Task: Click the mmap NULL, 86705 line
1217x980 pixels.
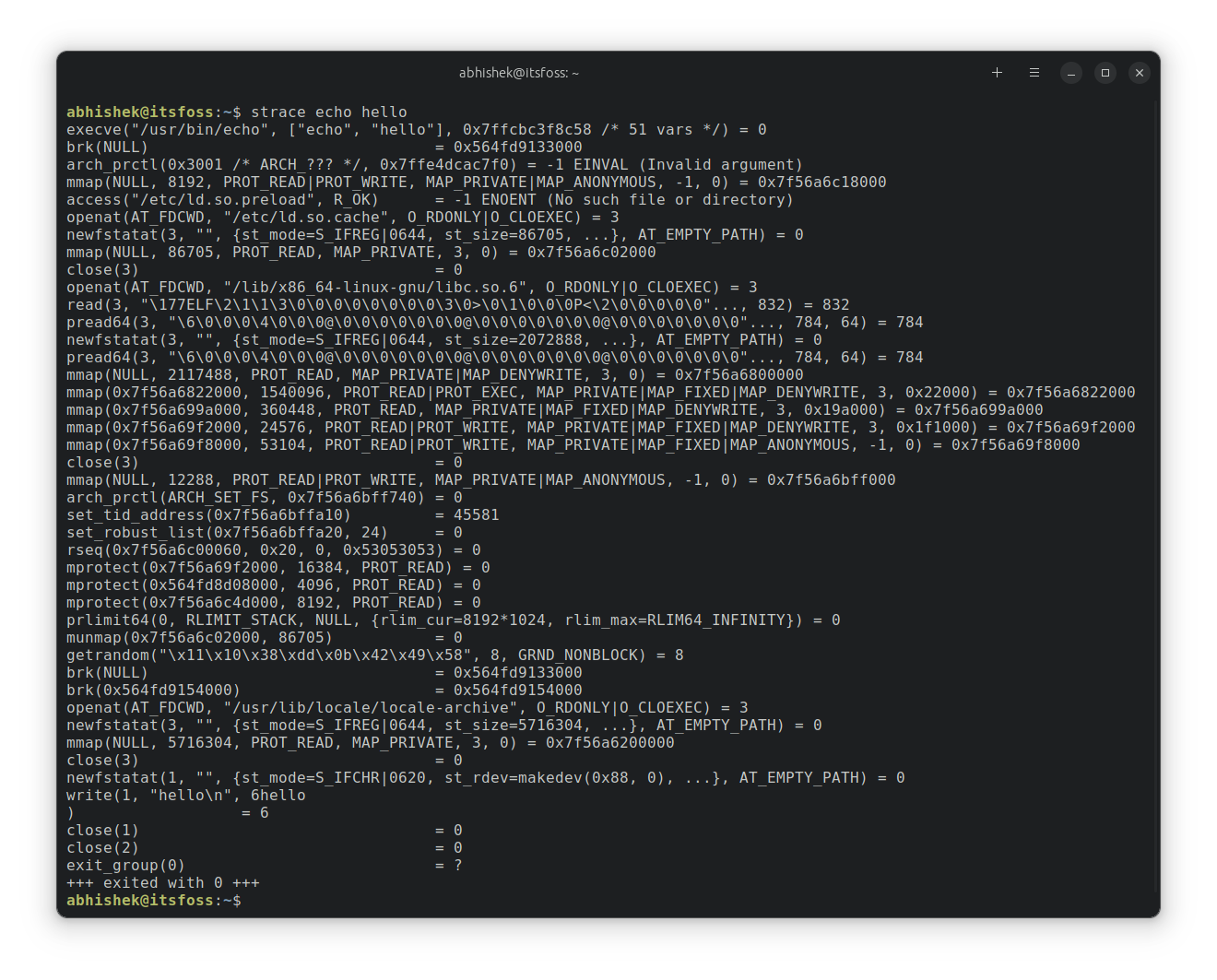Action: click(x=361, y=253)
